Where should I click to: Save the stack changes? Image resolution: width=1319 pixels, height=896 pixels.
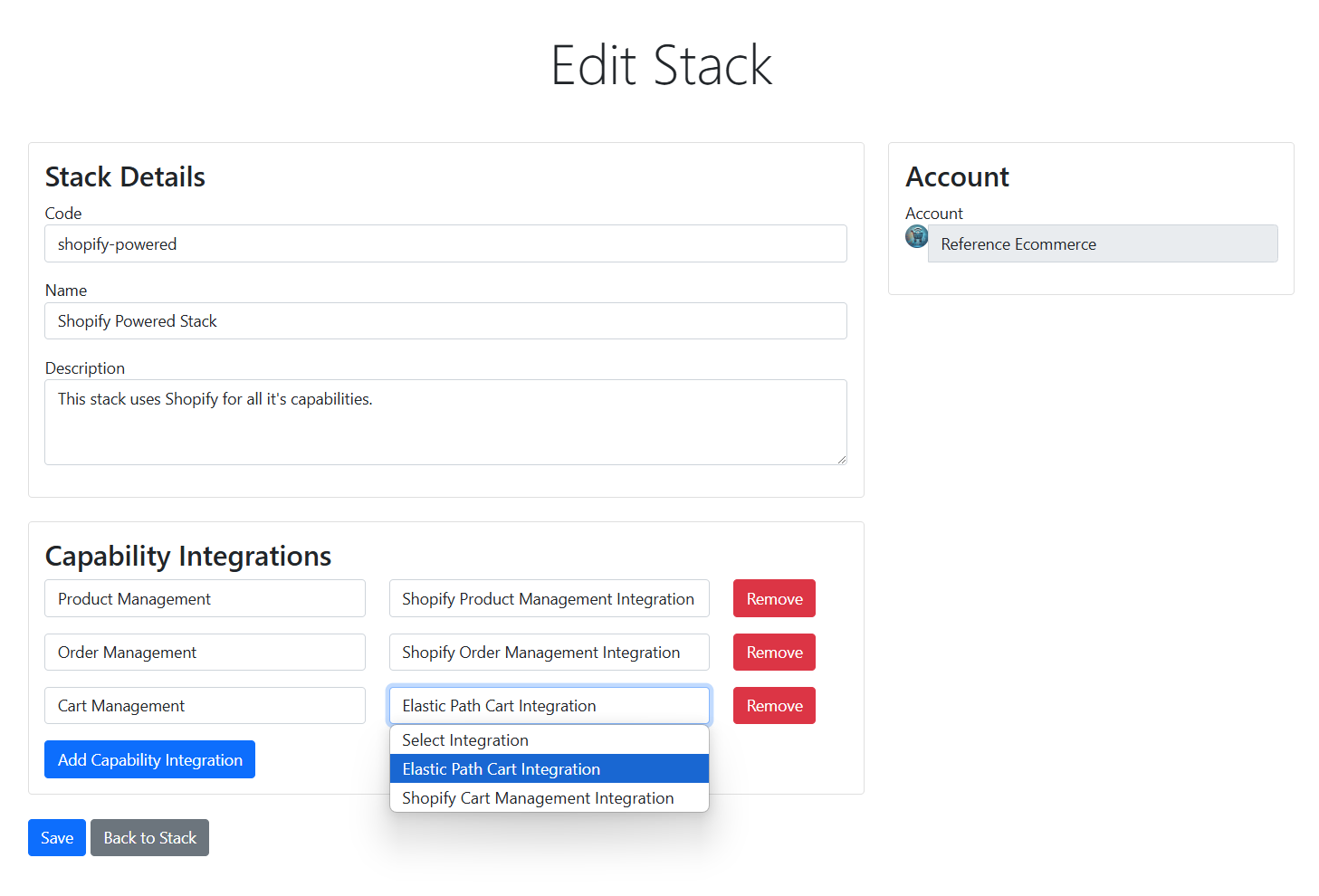coord(57,838)
